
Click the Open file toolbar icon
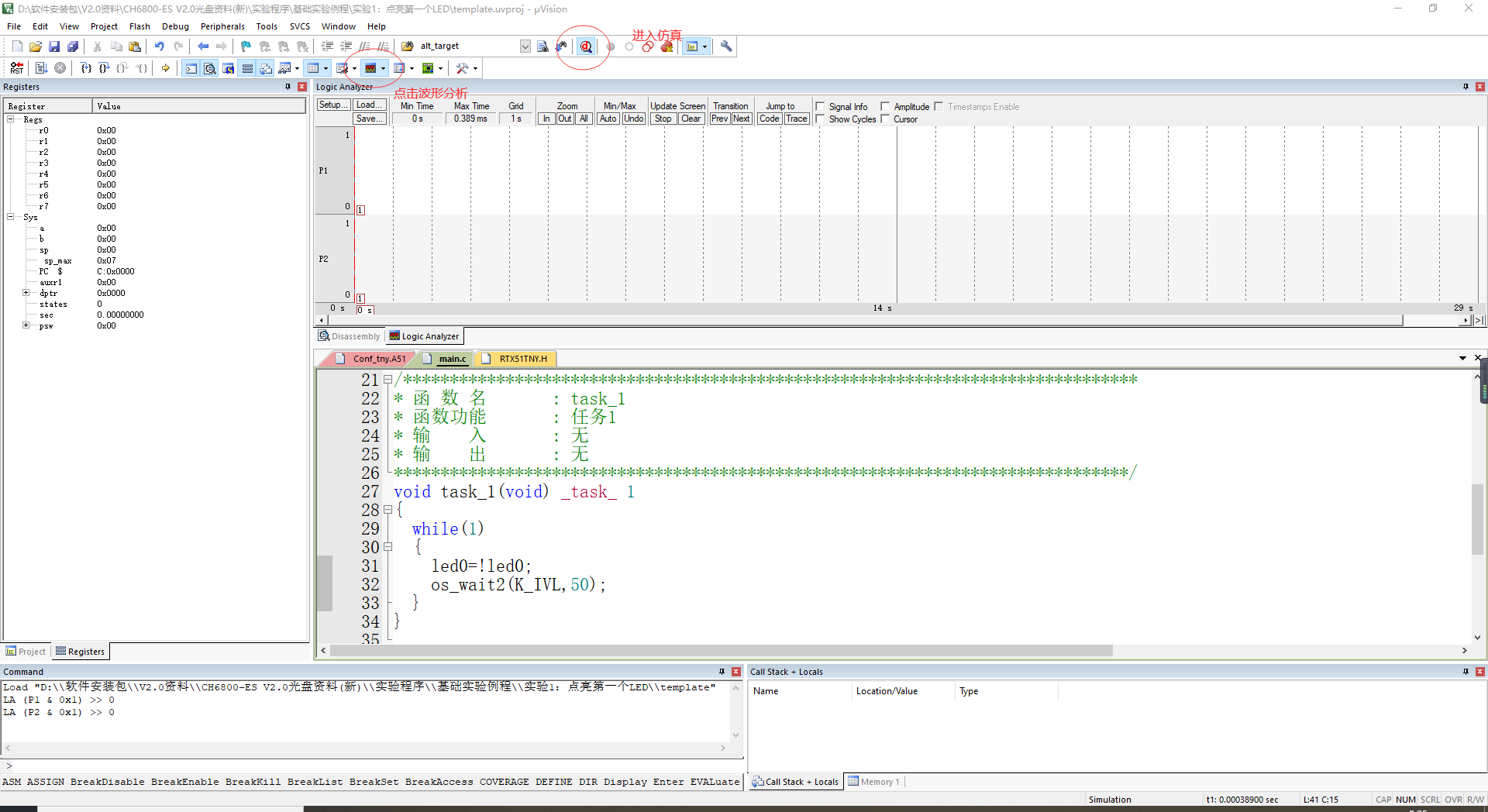[36, 46]
